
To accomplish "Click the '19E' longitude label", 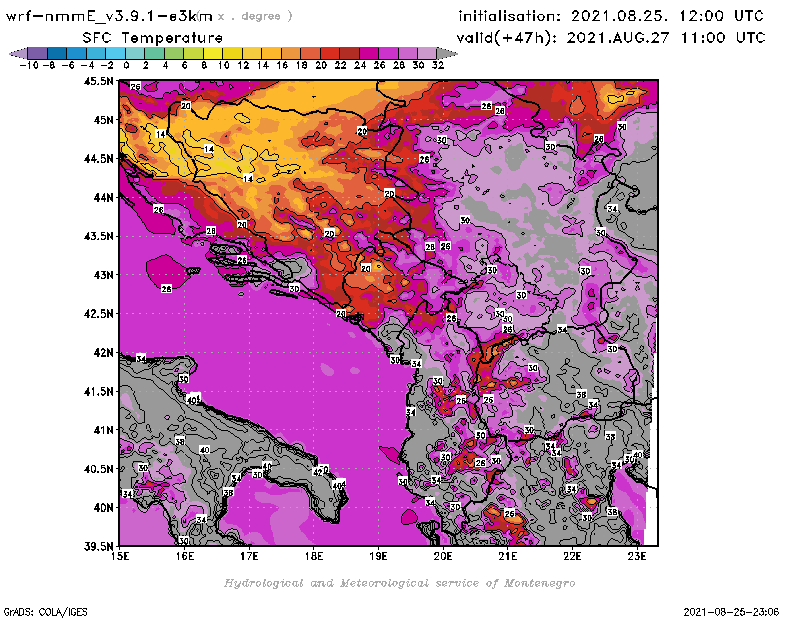I will (379, 556).
